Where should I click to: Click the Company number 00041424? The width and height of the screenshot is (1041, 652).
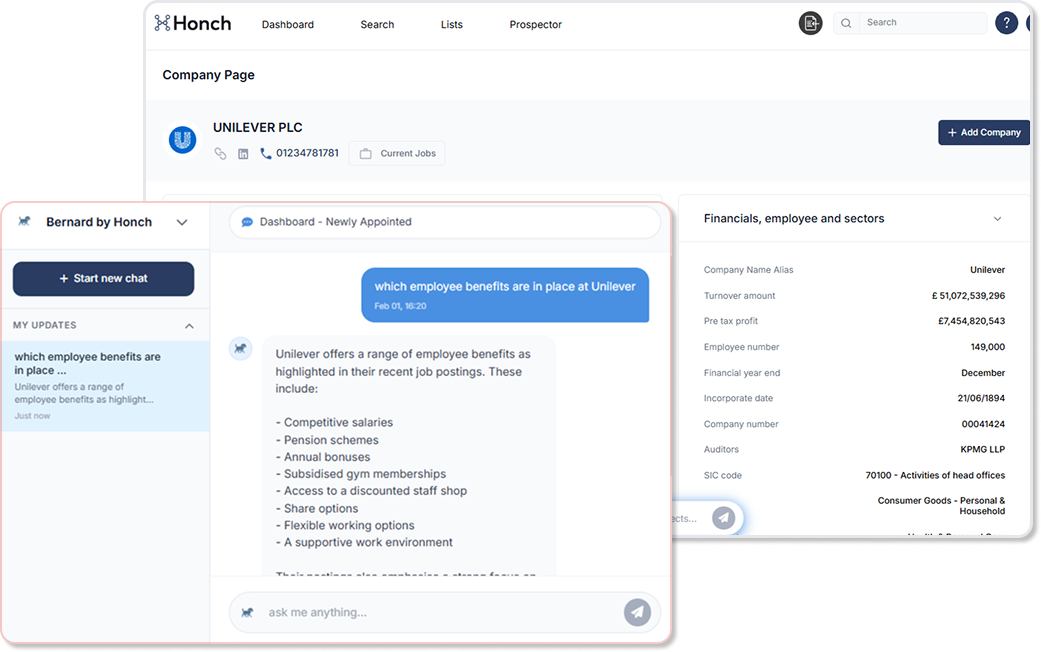[x=983, y=424]
